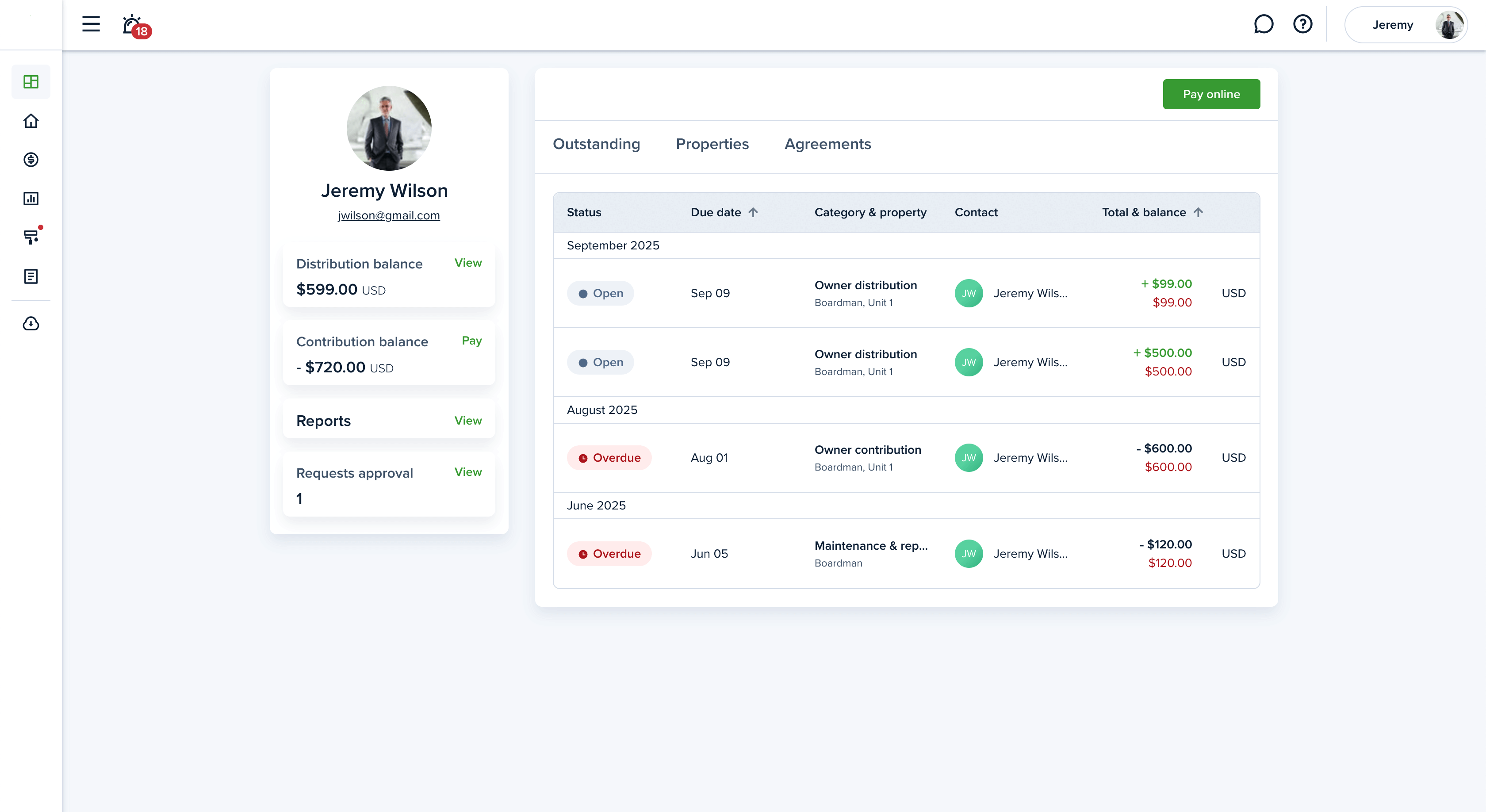Click the Pay online button
This screenshot has width=1486, height=812.
[x=1211, y=94]
